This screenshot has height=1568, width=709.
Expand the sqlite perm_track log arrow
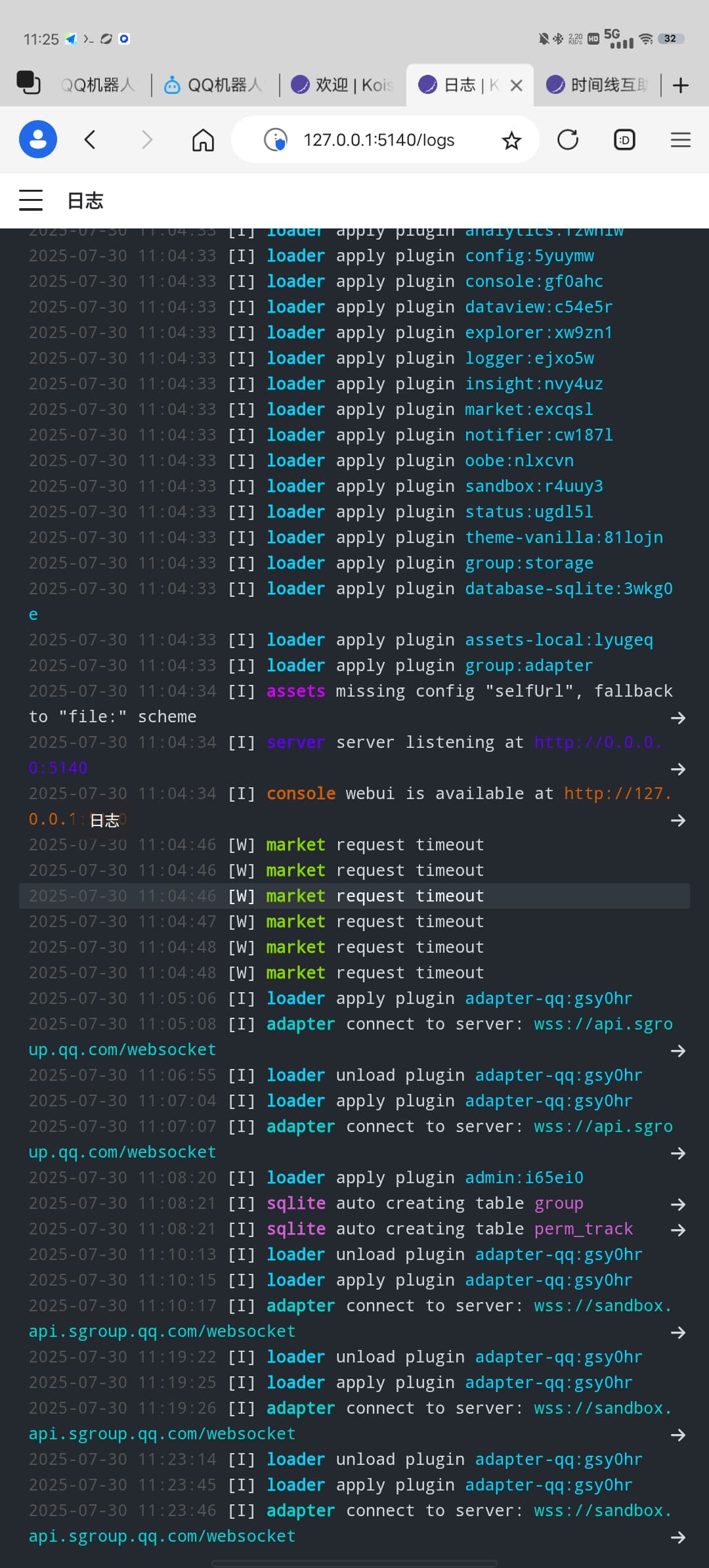pyautogui.click(x=678, y=1230)
